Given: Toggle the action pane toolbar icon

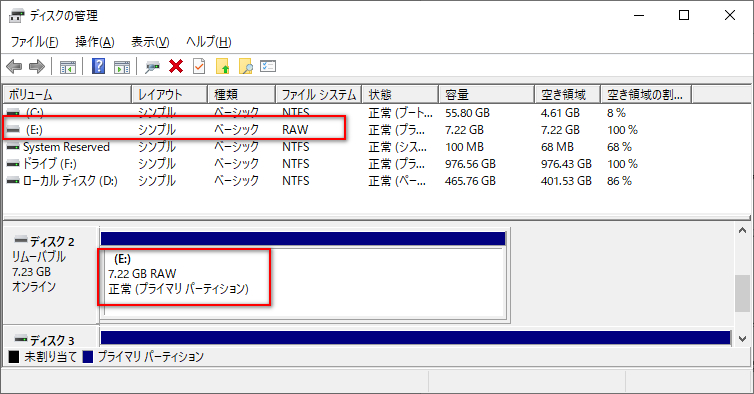Looking at the screenshot, I should click(122, 67).
